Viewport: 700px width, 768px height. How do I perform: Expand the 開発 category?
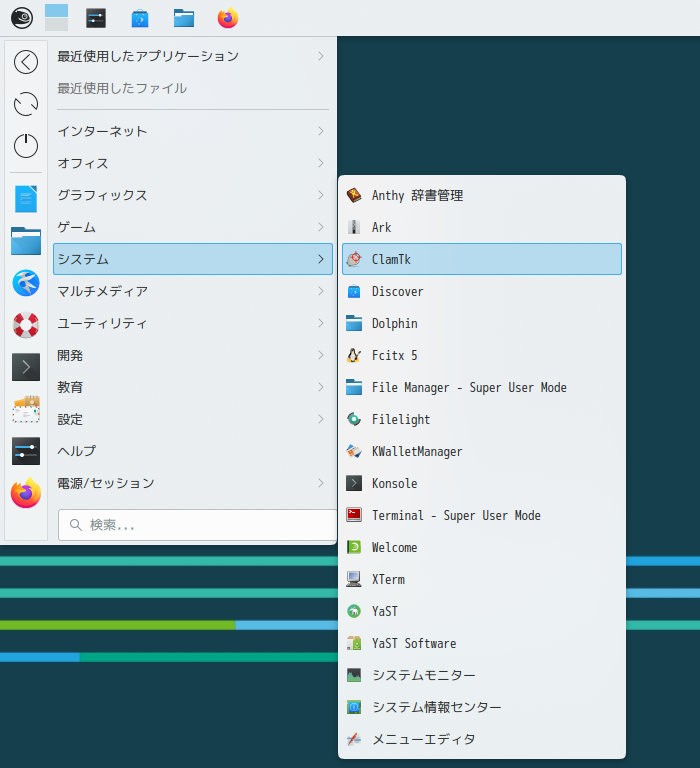(193, 355)
